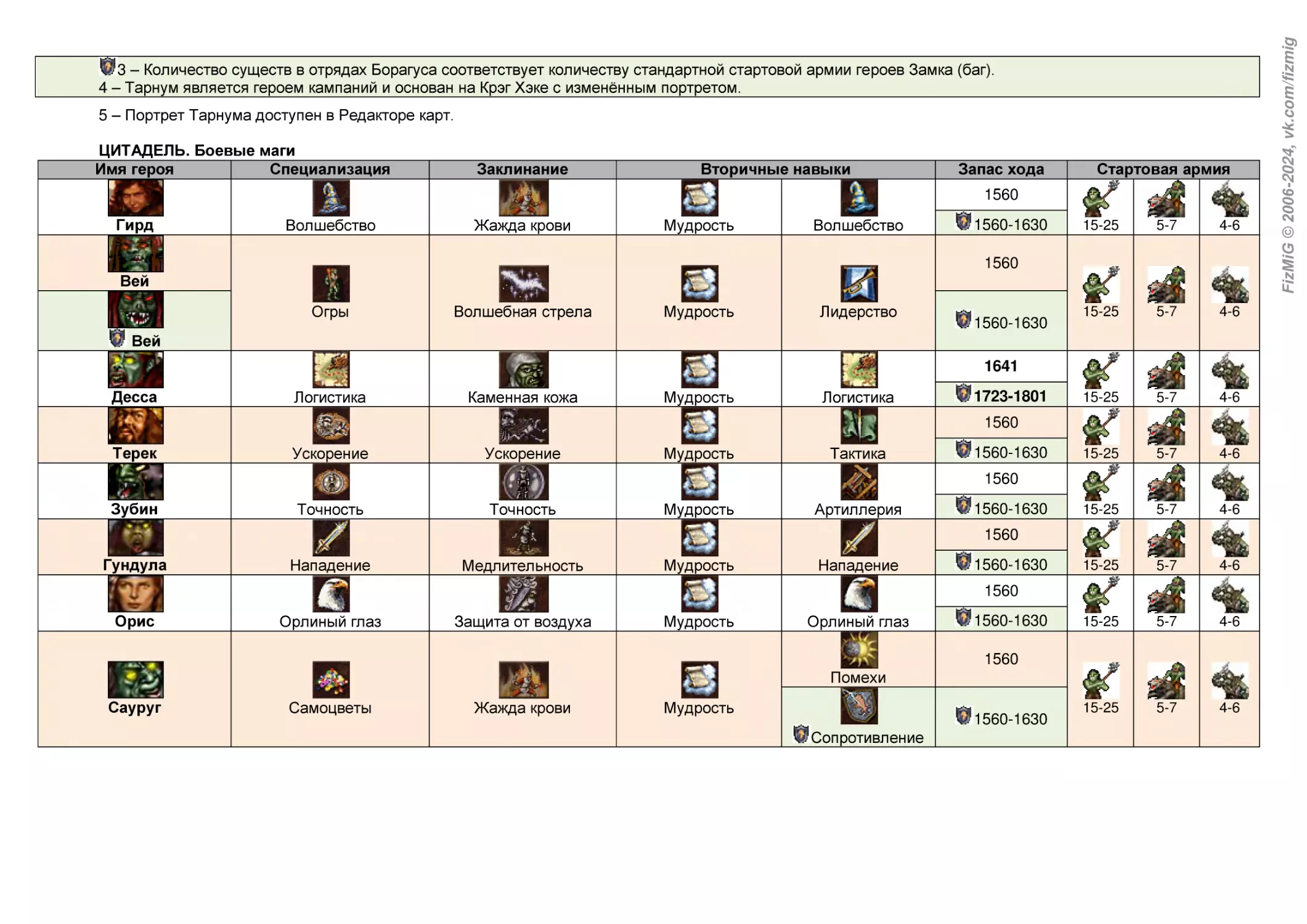
Task: Click Орис's secondary Орлиный глаз skill icon
Action: pos(859,594)
